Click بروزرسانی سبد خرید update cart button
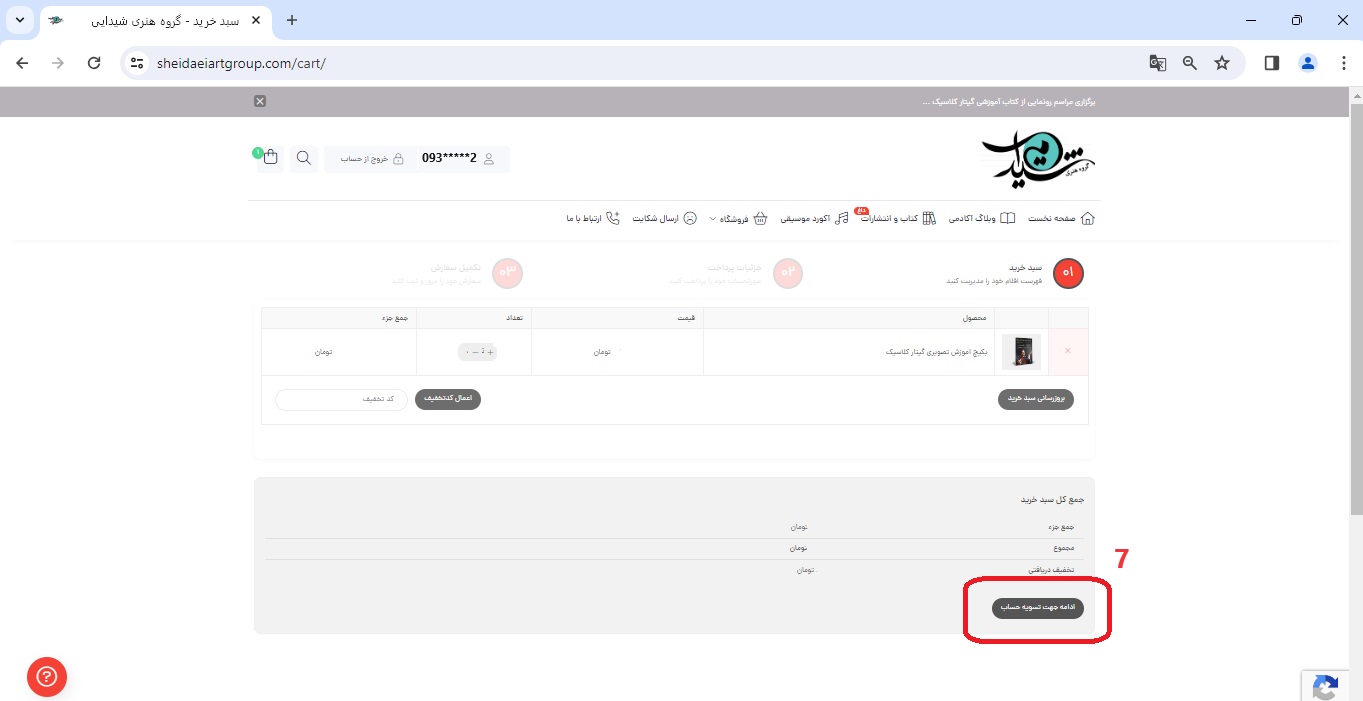This screenshot has height=701, width=1363. click(x=1035, y=399)
